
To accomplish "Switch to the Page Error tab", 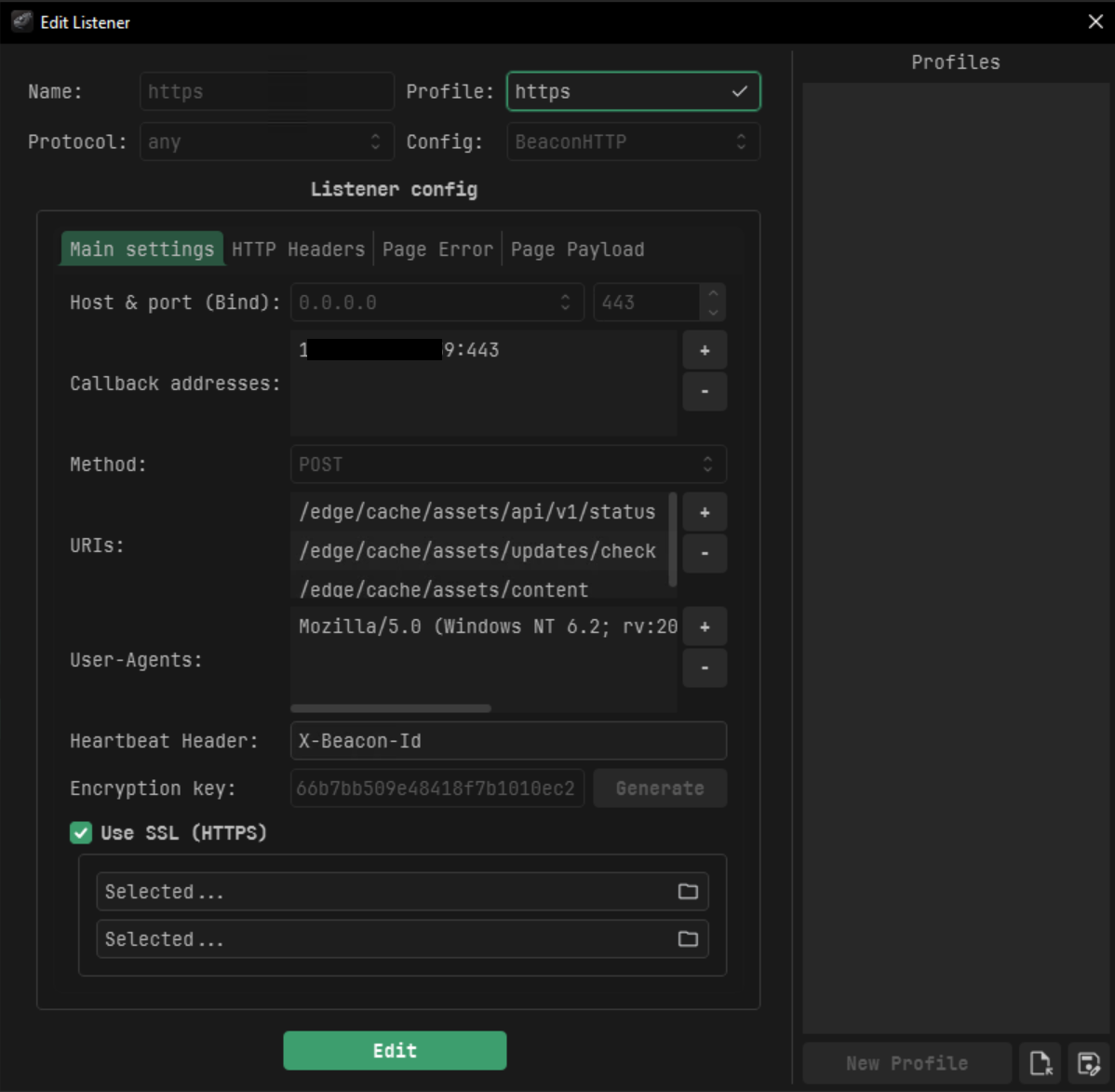I will pyautogui.click(x=437, y=249).
